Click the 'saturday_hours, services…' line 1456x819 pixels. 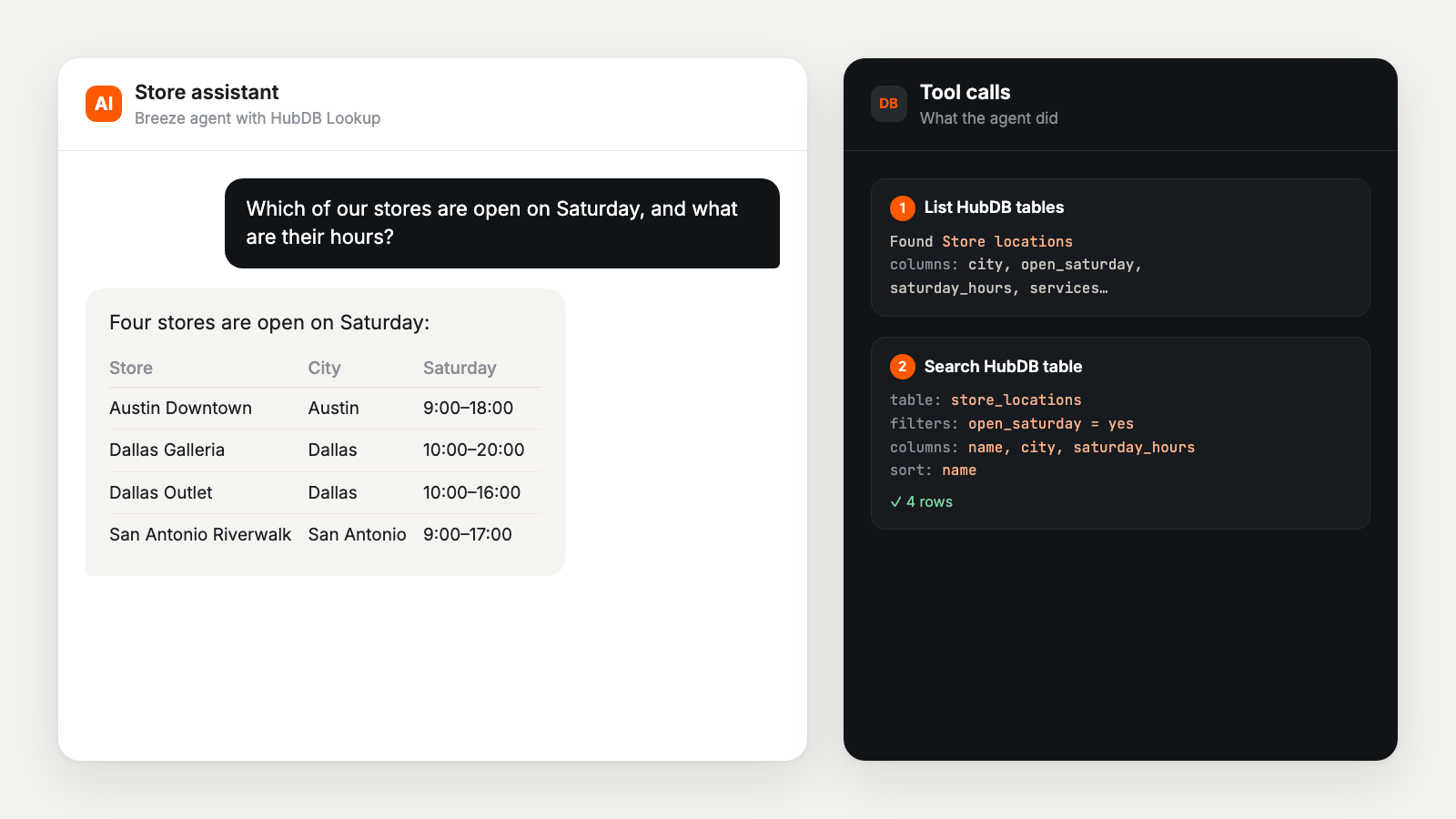click(x=998, y=288)
